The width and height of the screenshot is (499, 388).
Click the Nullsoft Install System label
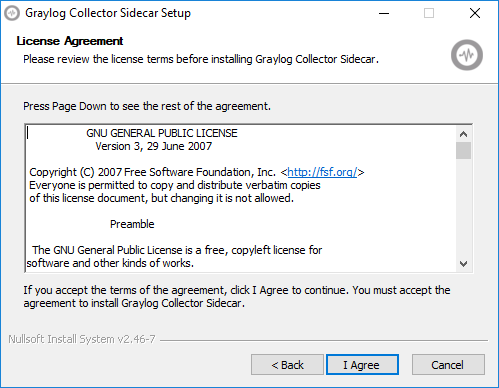point(82,339)
